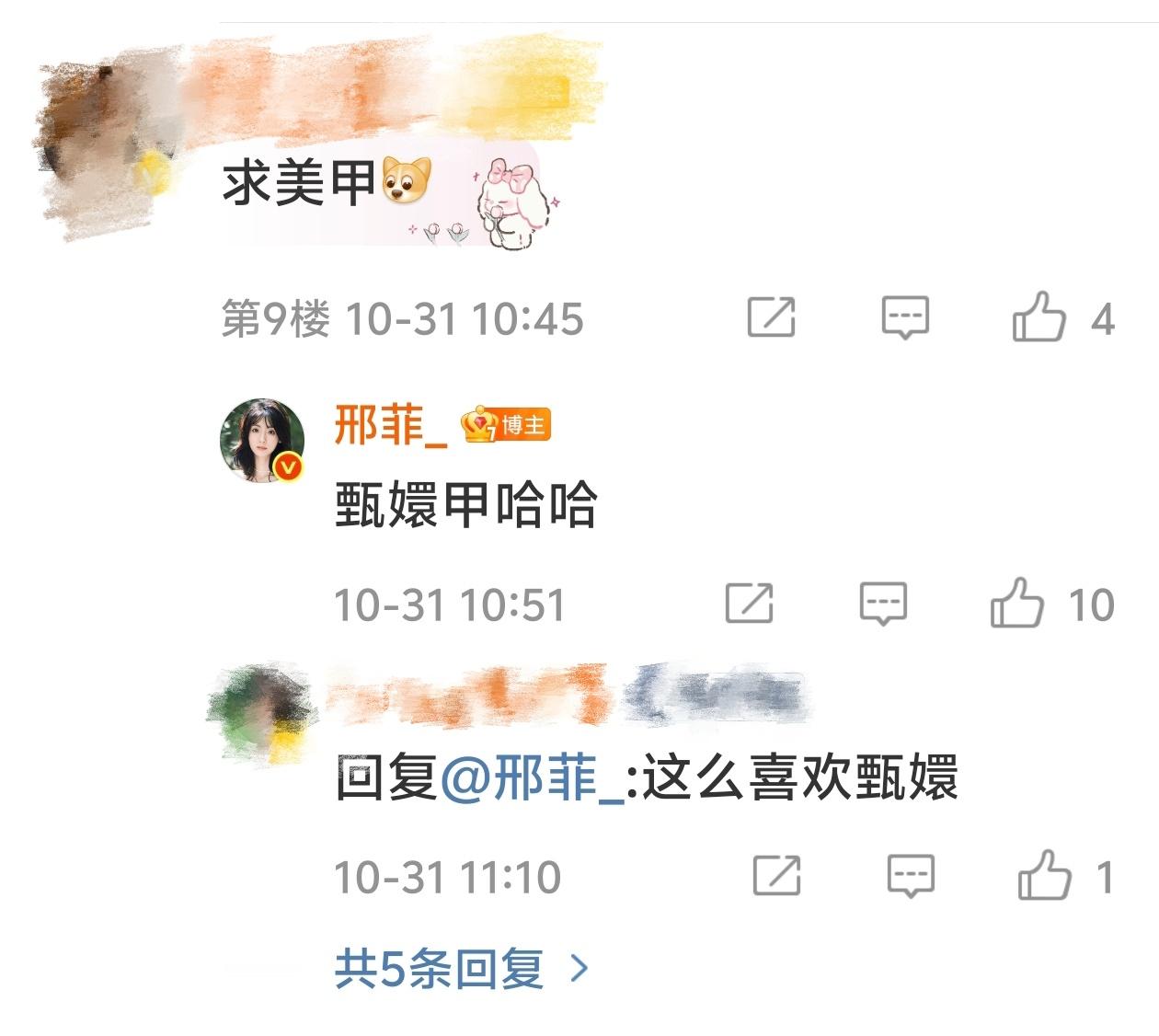Image resolution: width=1159 pixels, height=1036 pixels.
Task: Tap the 博主 crown badge
Action: pyautogui.click(x=506, y=425)
